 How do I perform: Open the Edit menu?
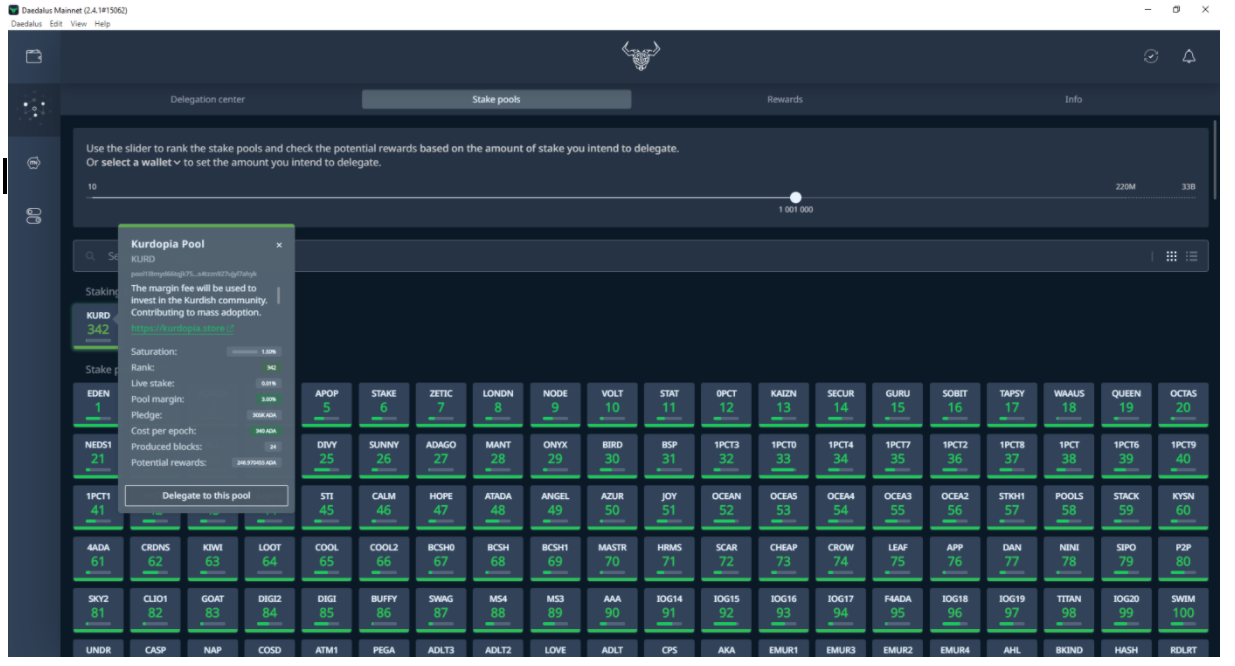coord(57,24)
